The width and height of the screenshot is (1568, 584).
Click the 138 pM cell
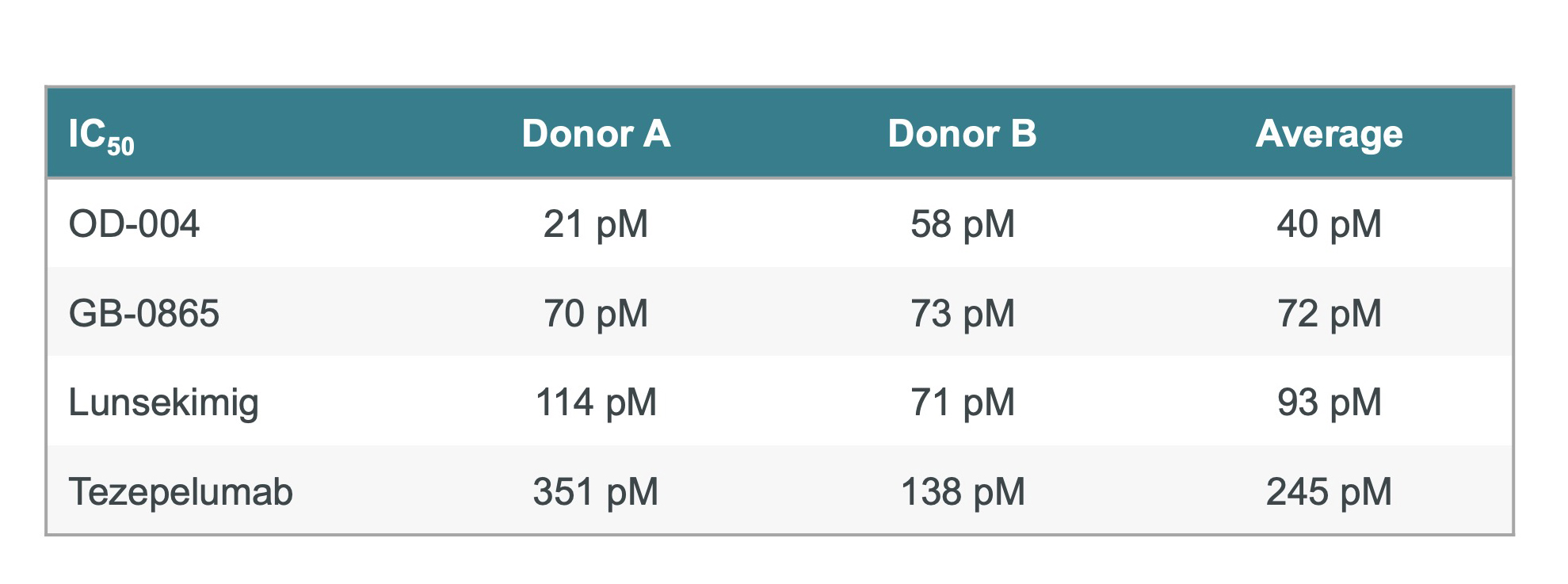(962, 492)
